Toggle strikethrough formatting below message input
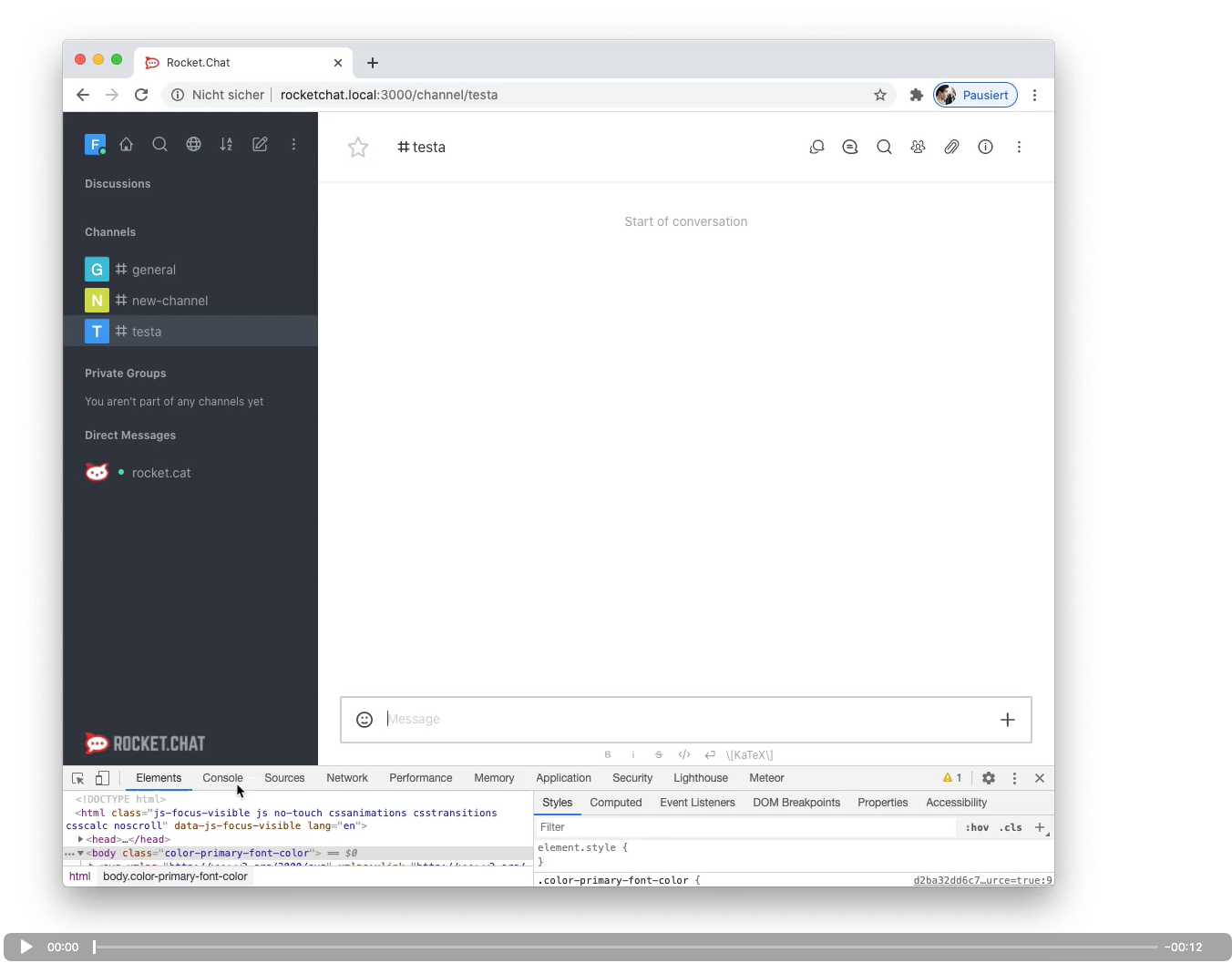 pos(658,754)
